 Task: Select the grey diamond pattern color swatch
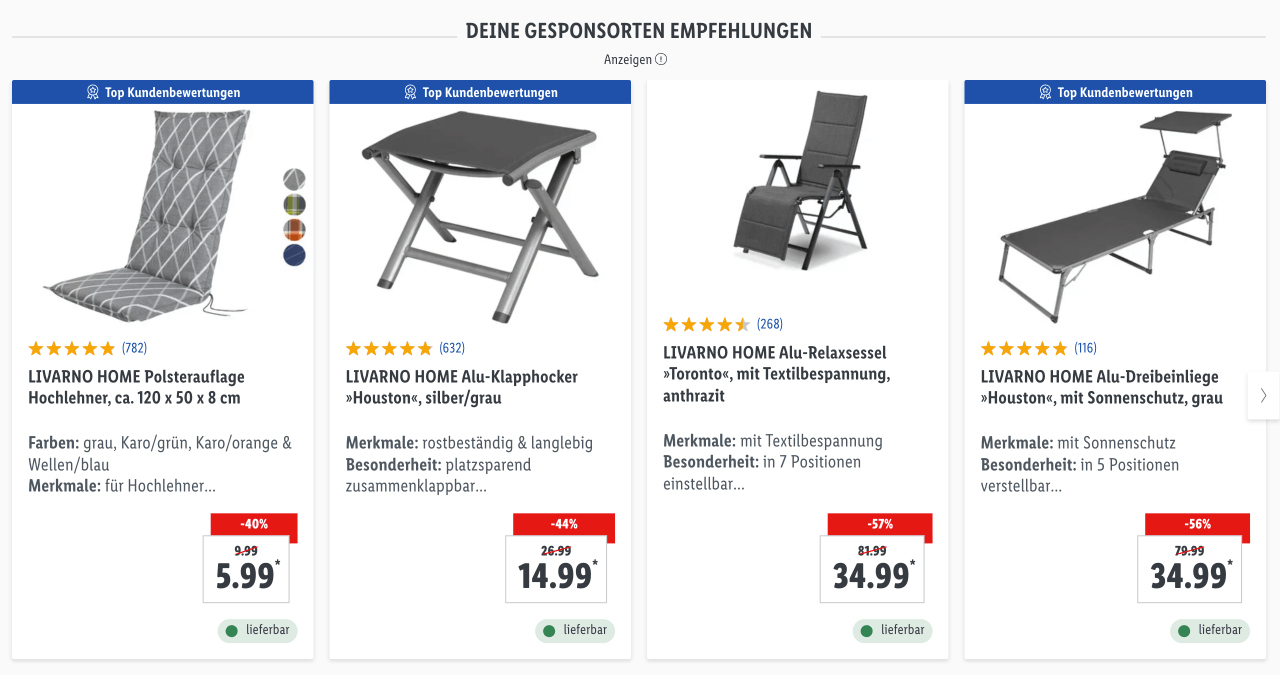click(x=294, y=179)
